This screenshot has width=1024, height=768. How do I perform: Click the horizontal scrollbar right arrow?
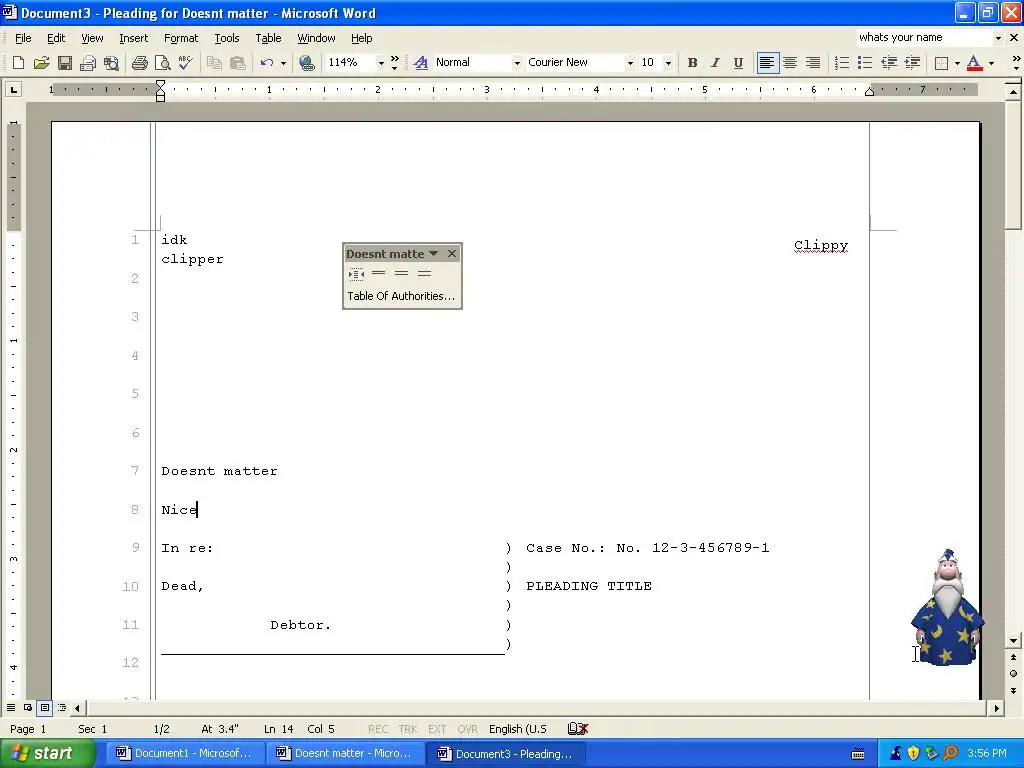coord(997,707)
